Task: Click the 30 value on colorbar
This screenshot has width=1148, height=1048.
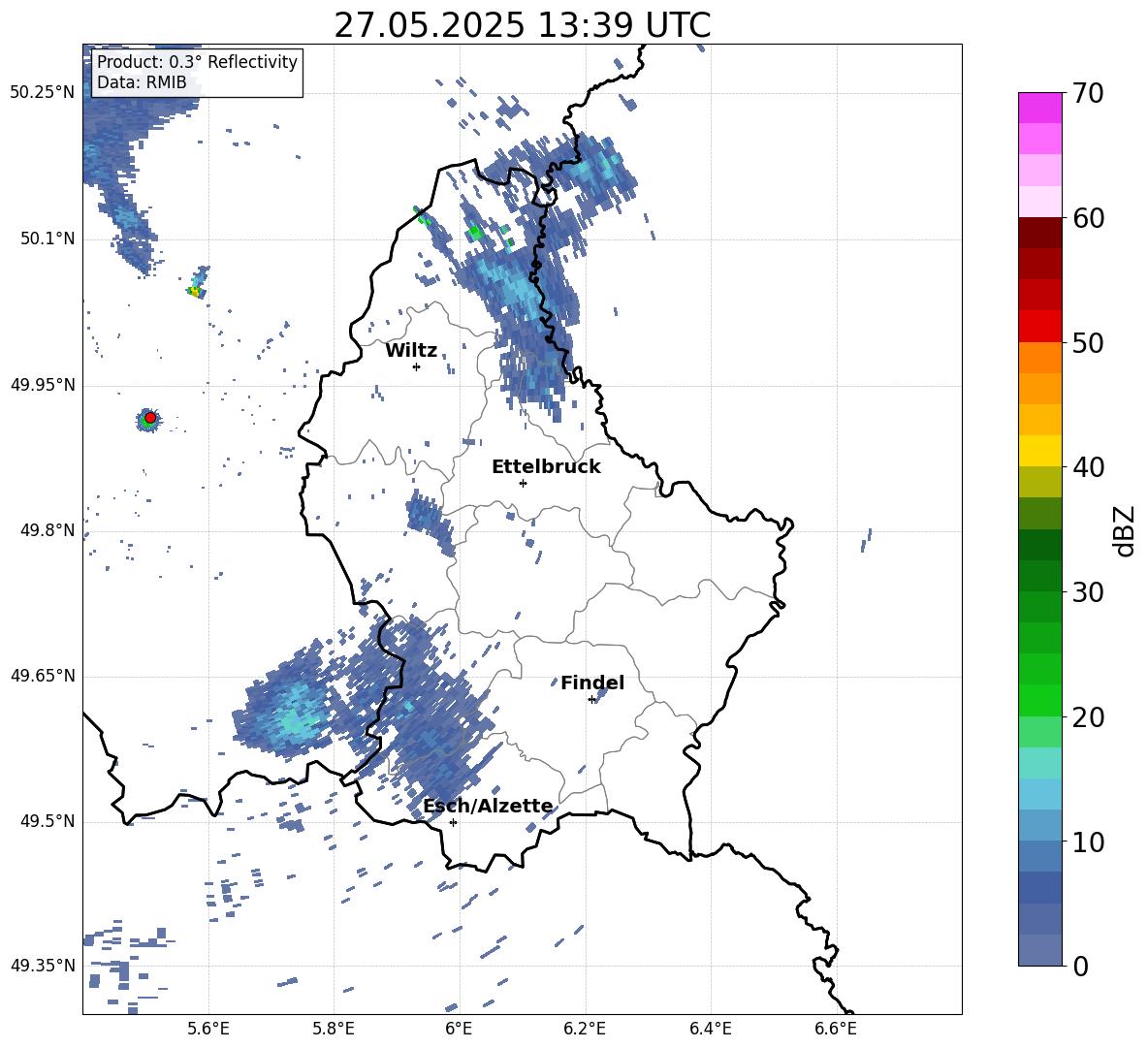Action: tap(1088, 592)
